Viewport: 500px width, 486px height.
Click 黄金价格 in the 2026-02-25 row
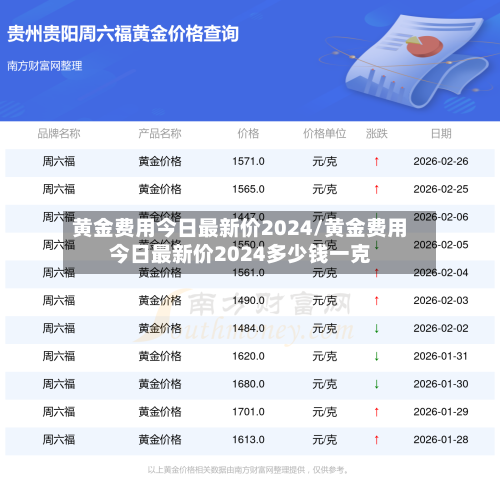(160, 189)
